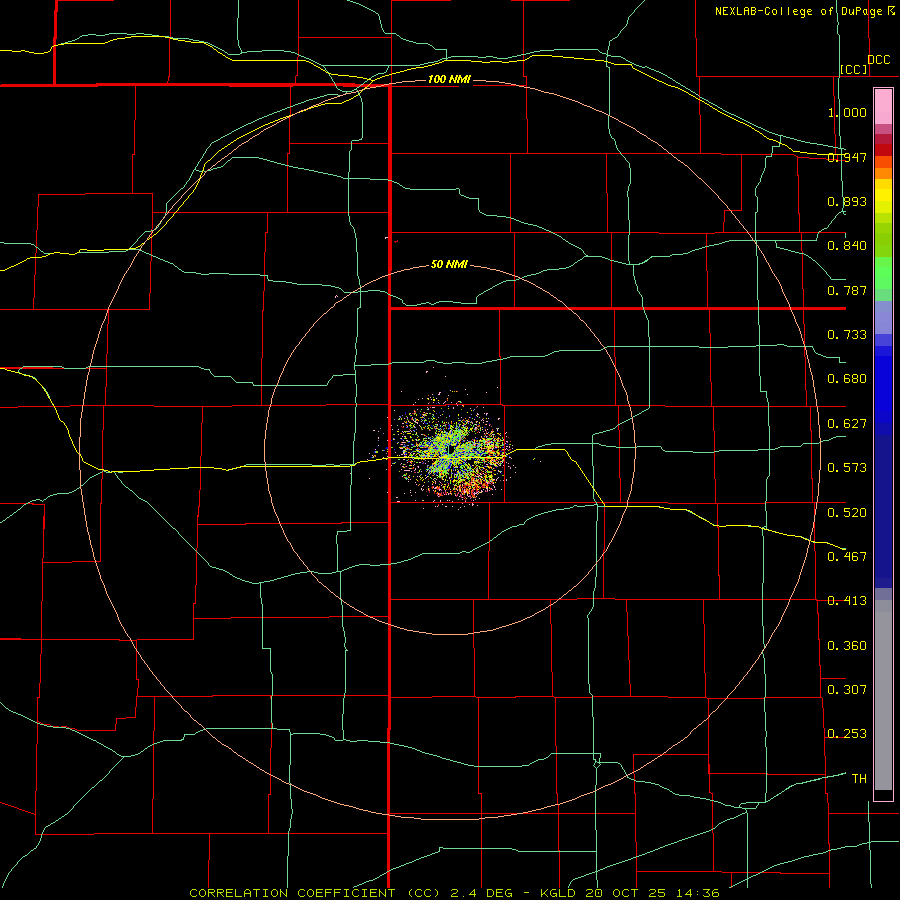Screen dimensions: 900x900
Task: Select the 0.253 value on the color scale
Action: coord(847,734)
